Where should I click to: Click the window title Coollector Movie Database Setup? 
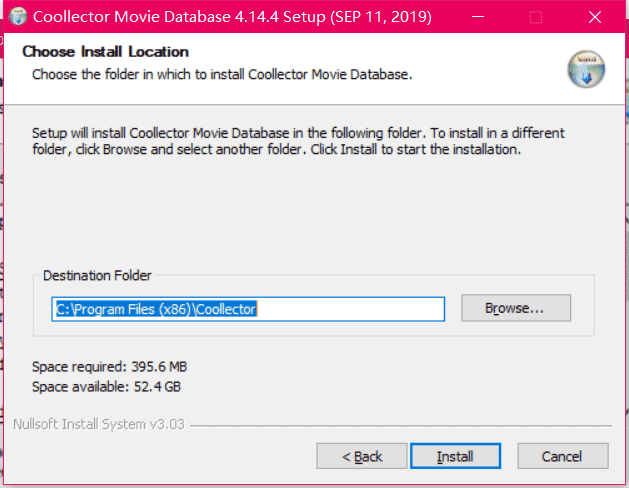pos(232,17)
